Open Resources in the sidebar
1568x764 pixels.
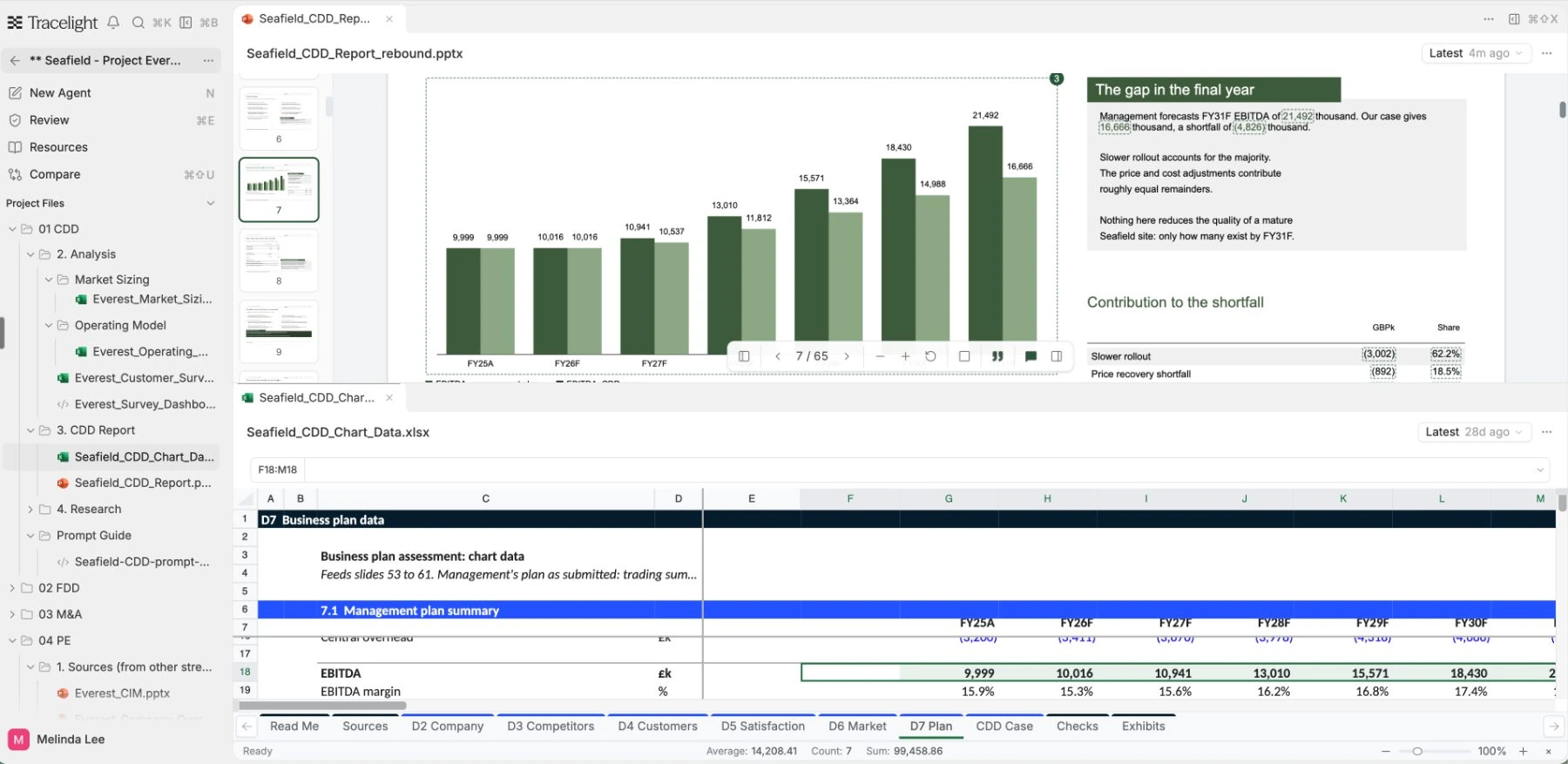click(112, 147)
